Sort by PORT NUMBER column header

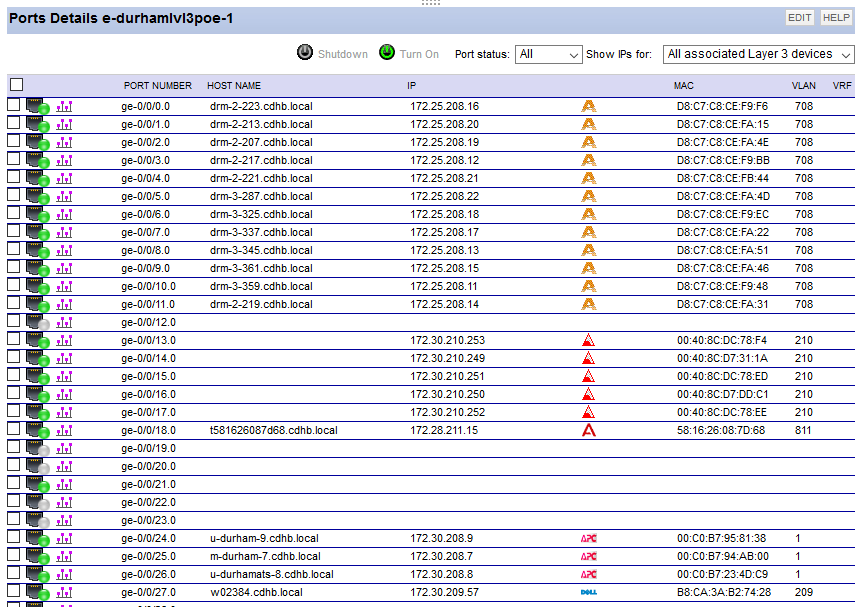tap(158, 85)
